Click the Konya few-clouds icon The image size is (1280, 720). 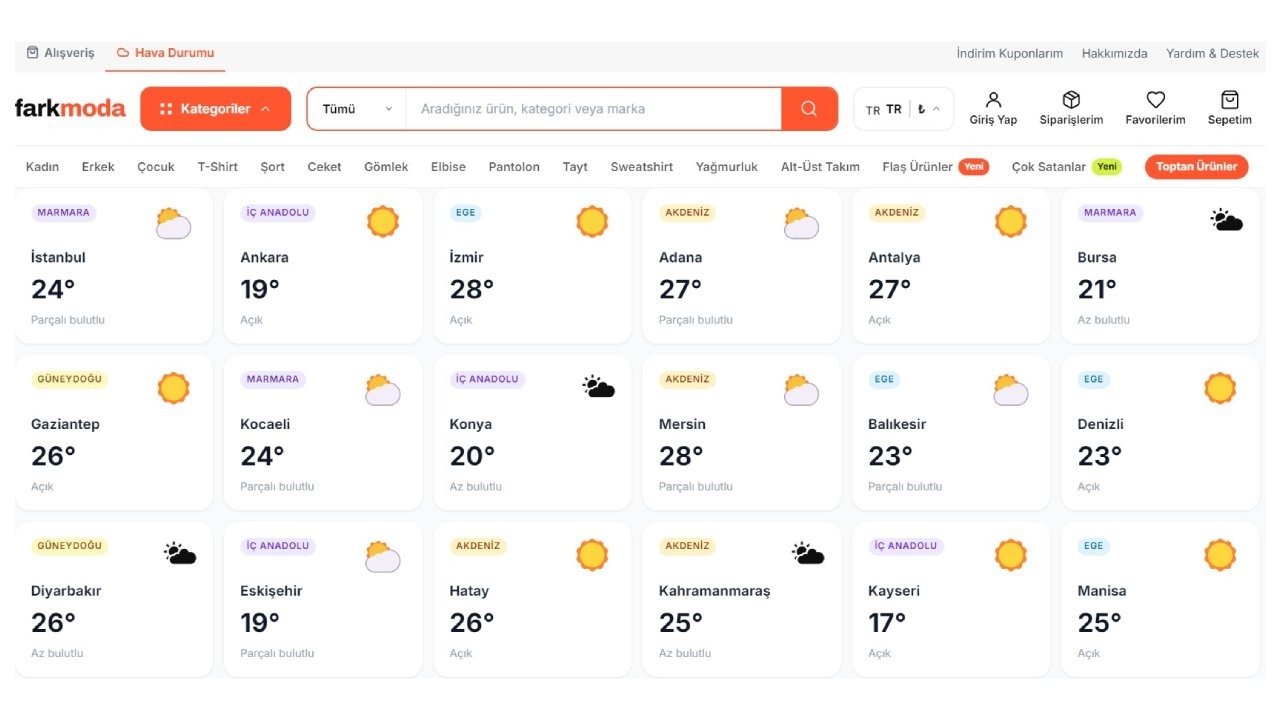(x=598, y=387)
